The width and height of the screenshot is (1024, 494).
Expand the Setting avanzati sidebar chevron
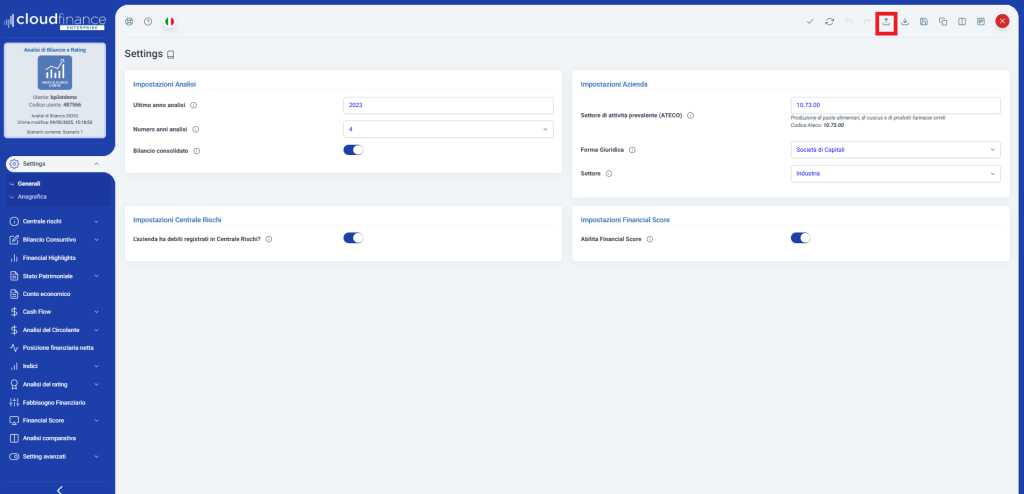(97, 456)
